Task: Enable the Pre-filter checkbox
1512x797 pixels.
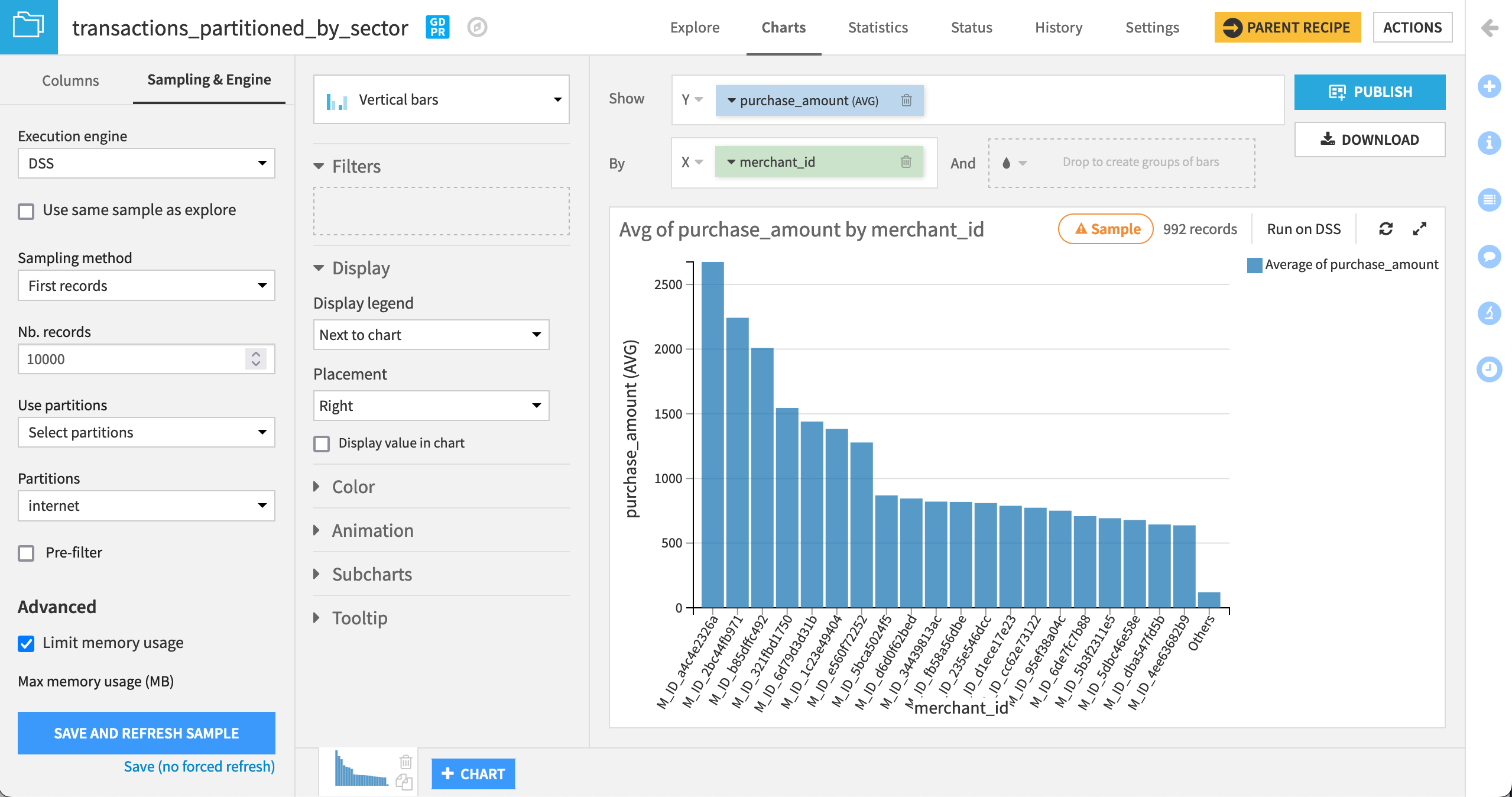Action: pyautogui.click(x=27, y=553)
